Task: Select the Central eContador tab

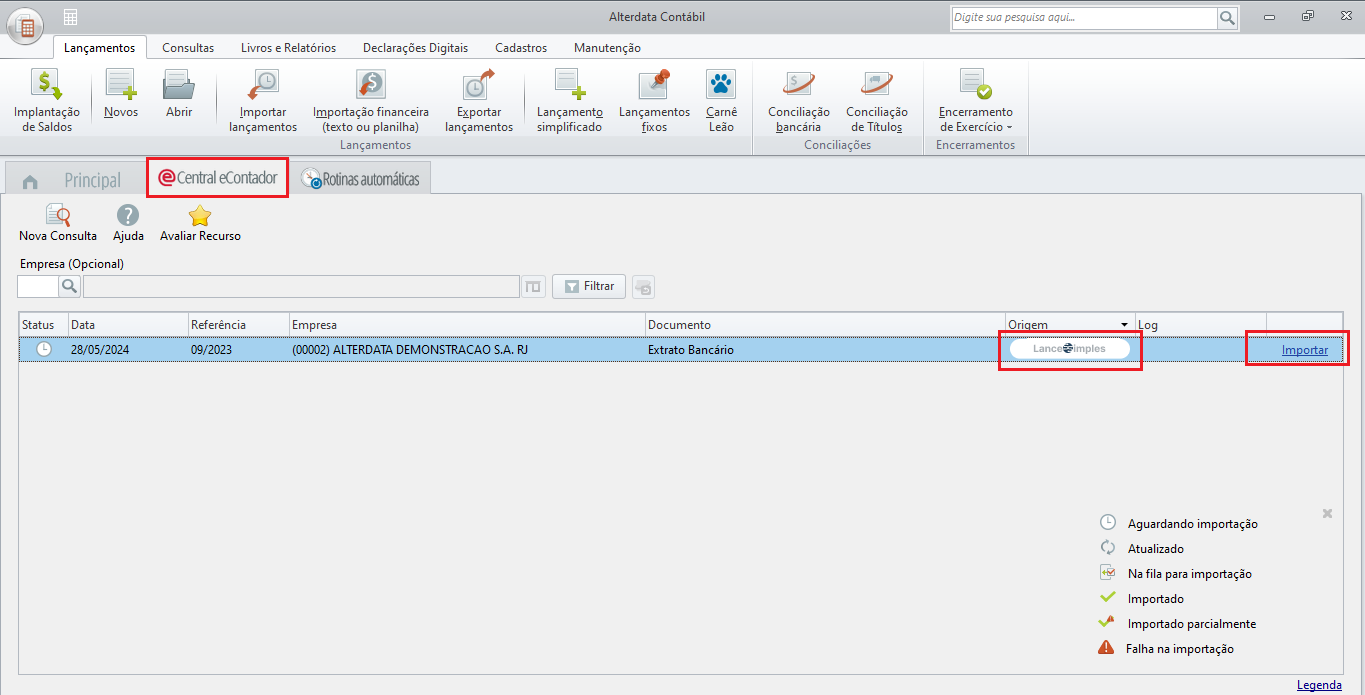Action: (218, 178)
